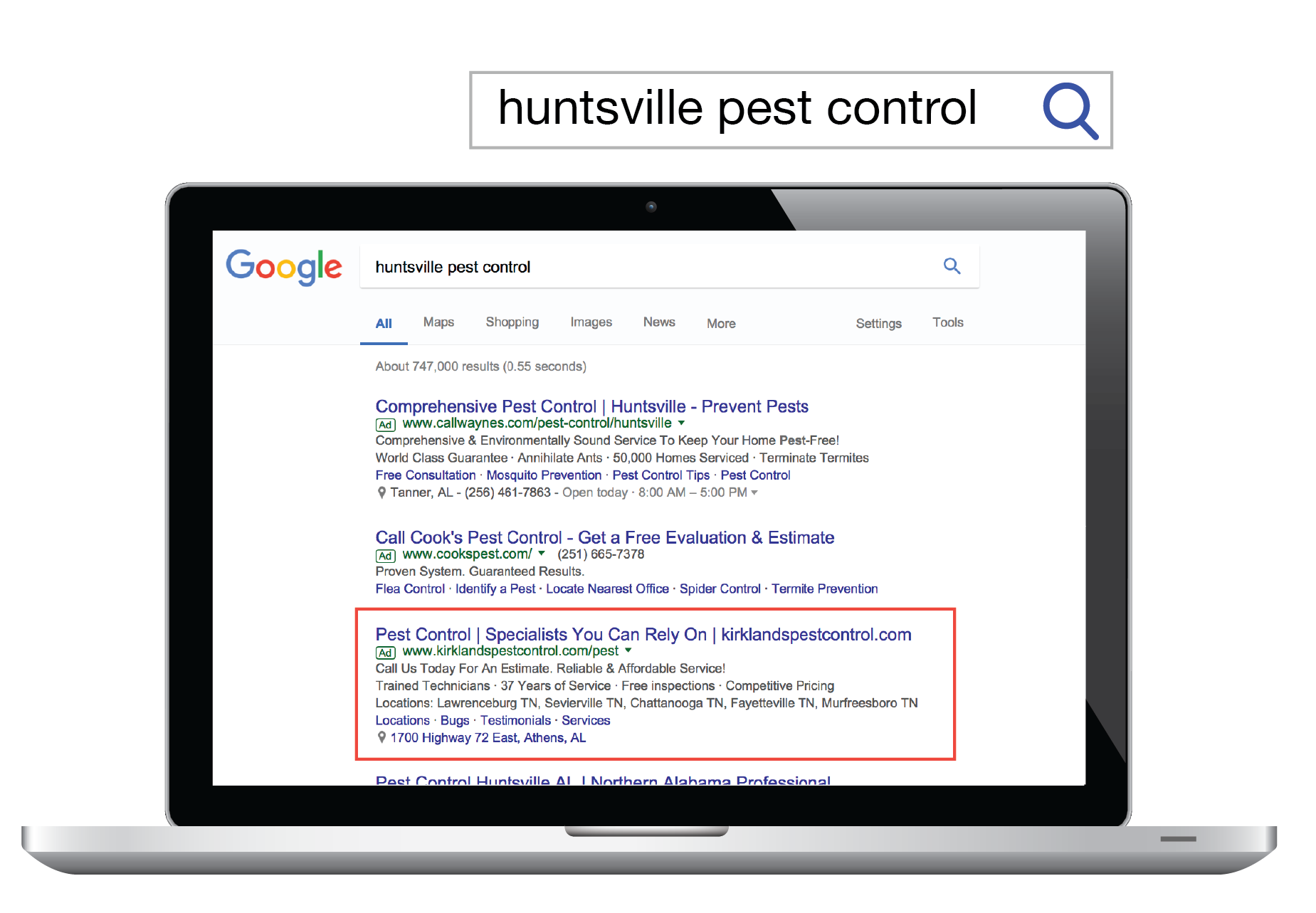1316x913 pixels.
Task: Expand the callwaynes.com URL dropdown arrow
Action: click(681, 423)
